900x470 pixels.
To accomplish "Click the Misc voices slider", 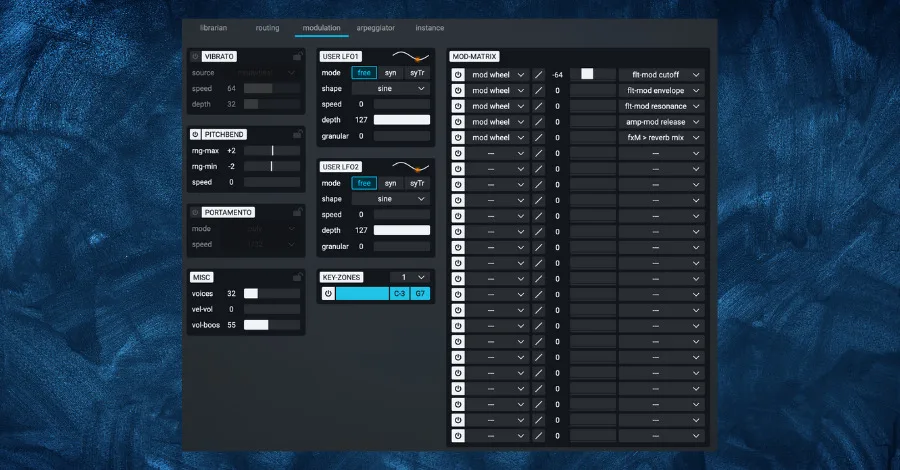I will [x=272, y=293].
